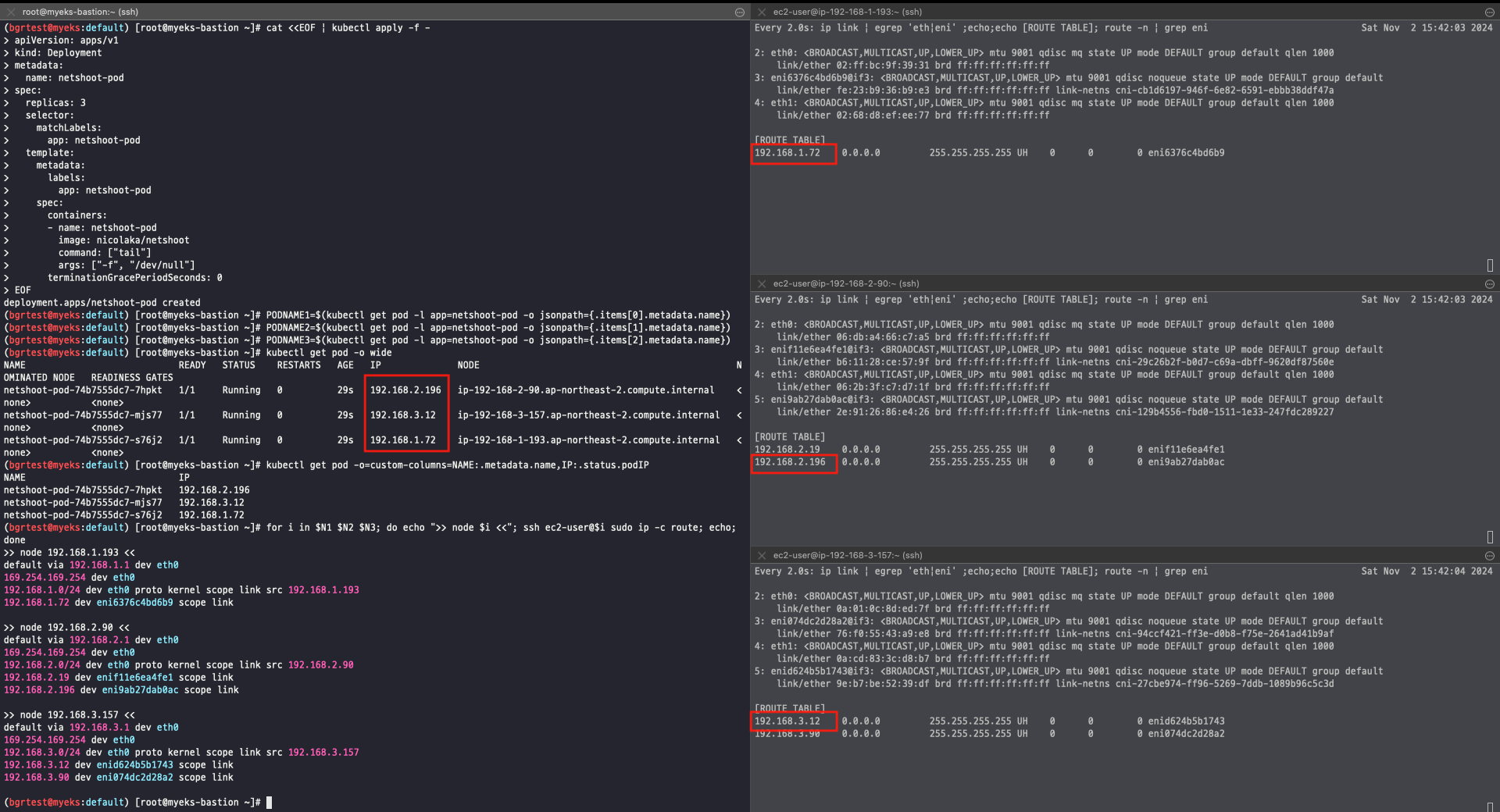The width and height of the screenshot is (1500, 812).
Task: Open pane menu icon of ip-192-168-2-90 pane
Action: 1489,283
